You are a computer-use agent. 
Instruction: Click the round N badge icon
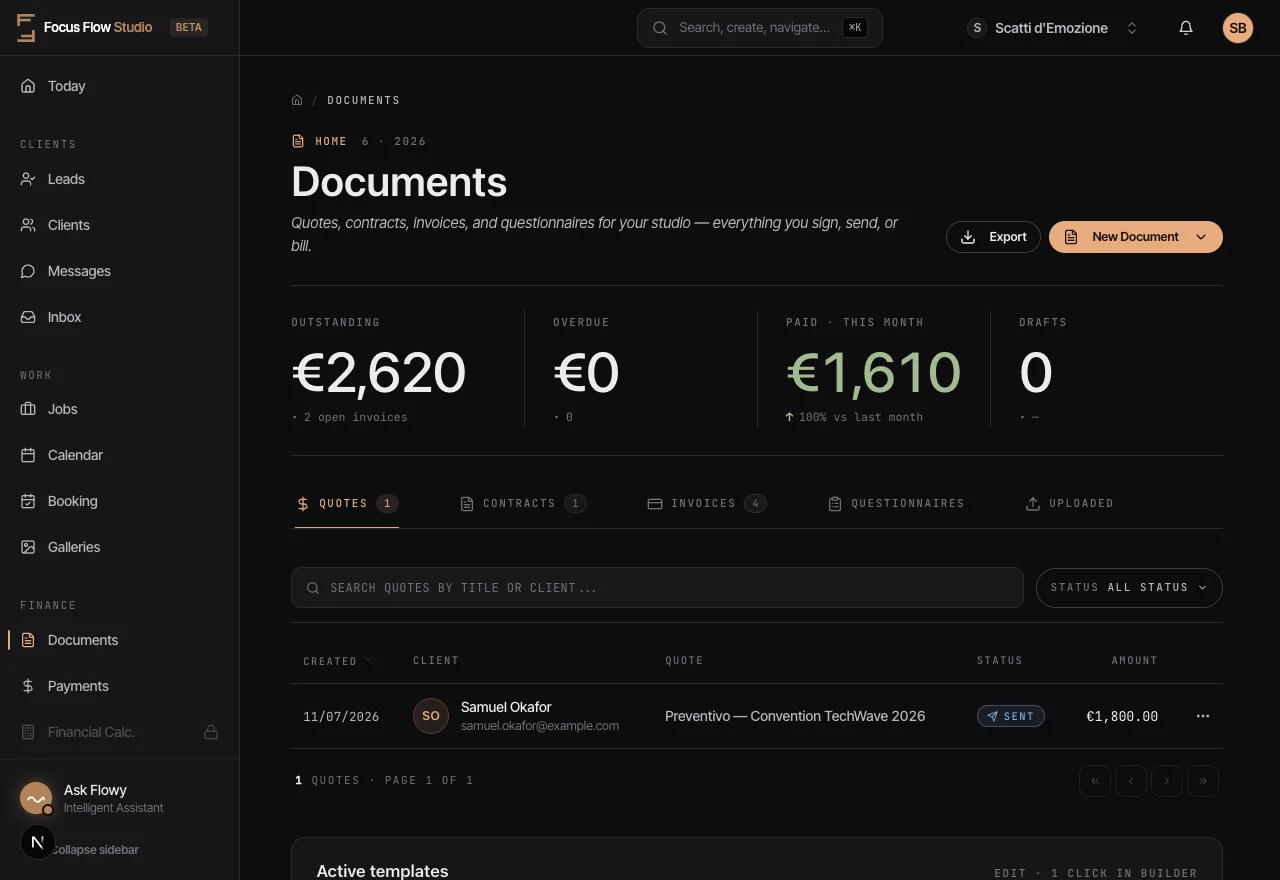(x=37, y=843)
